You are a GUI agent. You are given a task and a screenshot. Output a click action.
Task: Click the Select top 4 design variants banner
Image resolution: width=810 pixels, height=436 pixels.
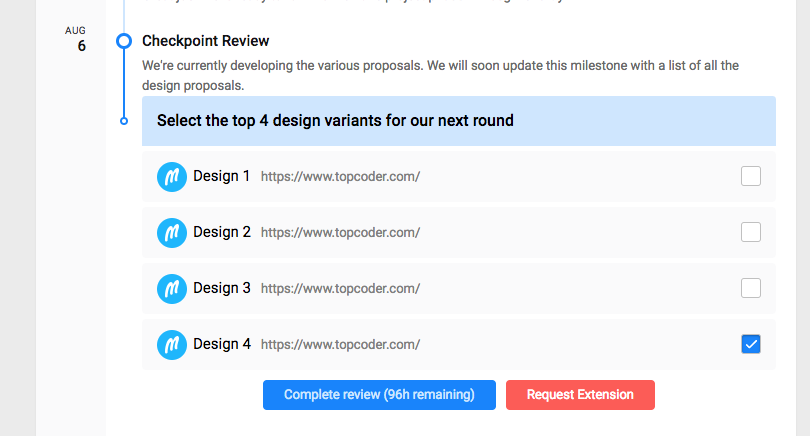point(459,121)
